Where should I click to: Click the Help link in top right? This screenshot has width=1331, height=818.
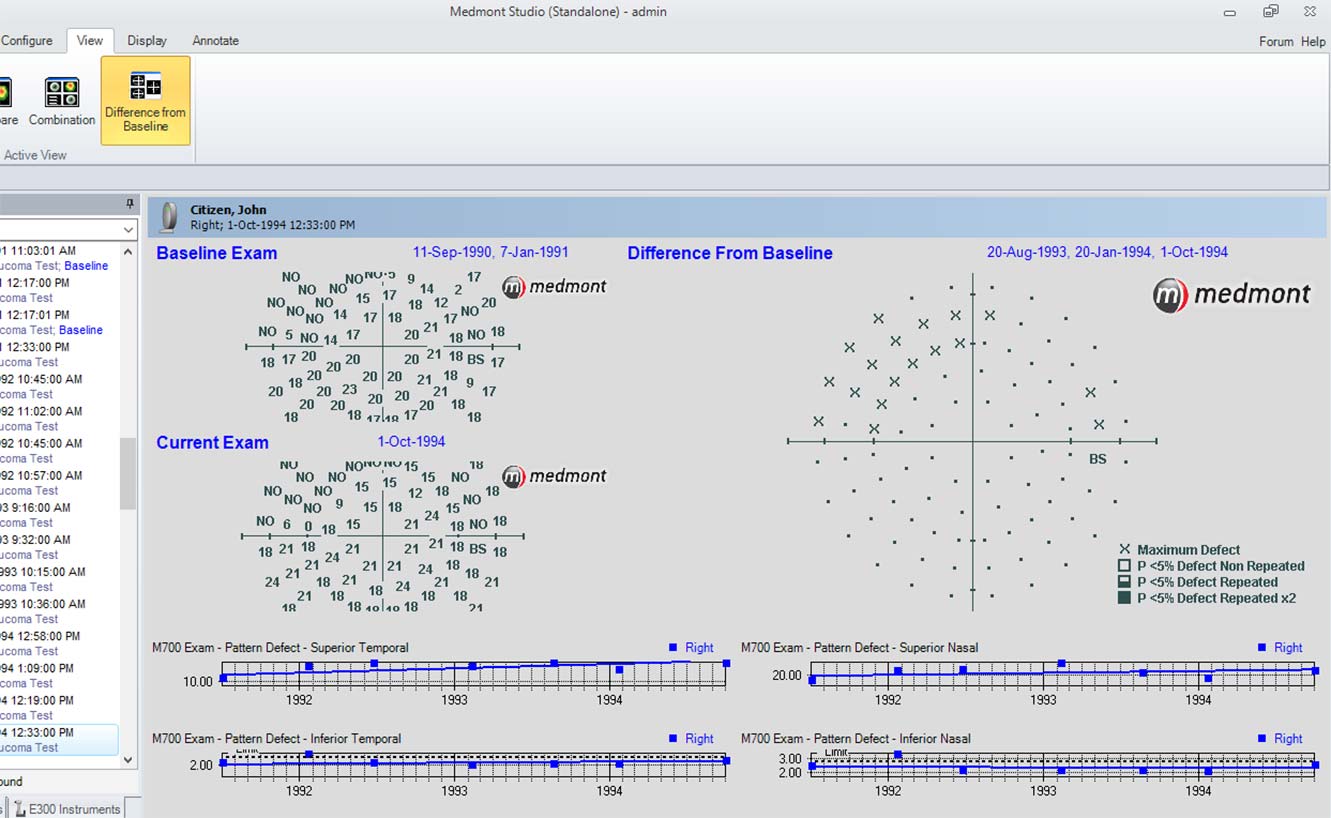(x=1313, y=42)
